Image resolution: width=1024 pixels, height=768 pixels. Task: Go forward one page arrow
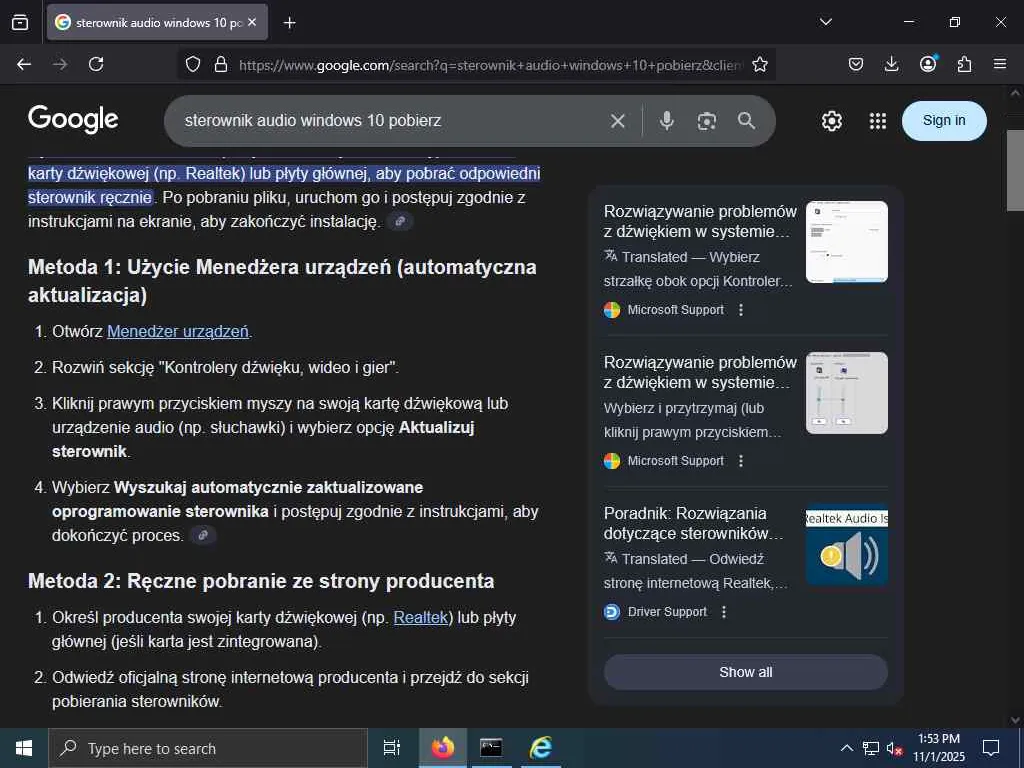pos(60,64)
